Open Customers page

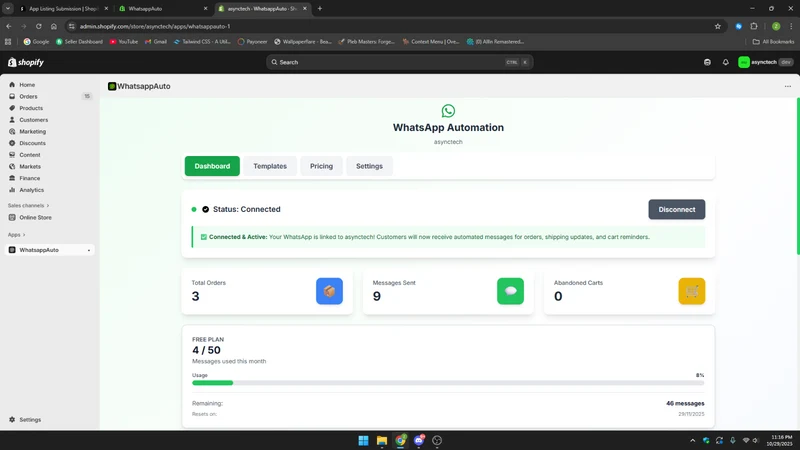[x=34, y=120]
